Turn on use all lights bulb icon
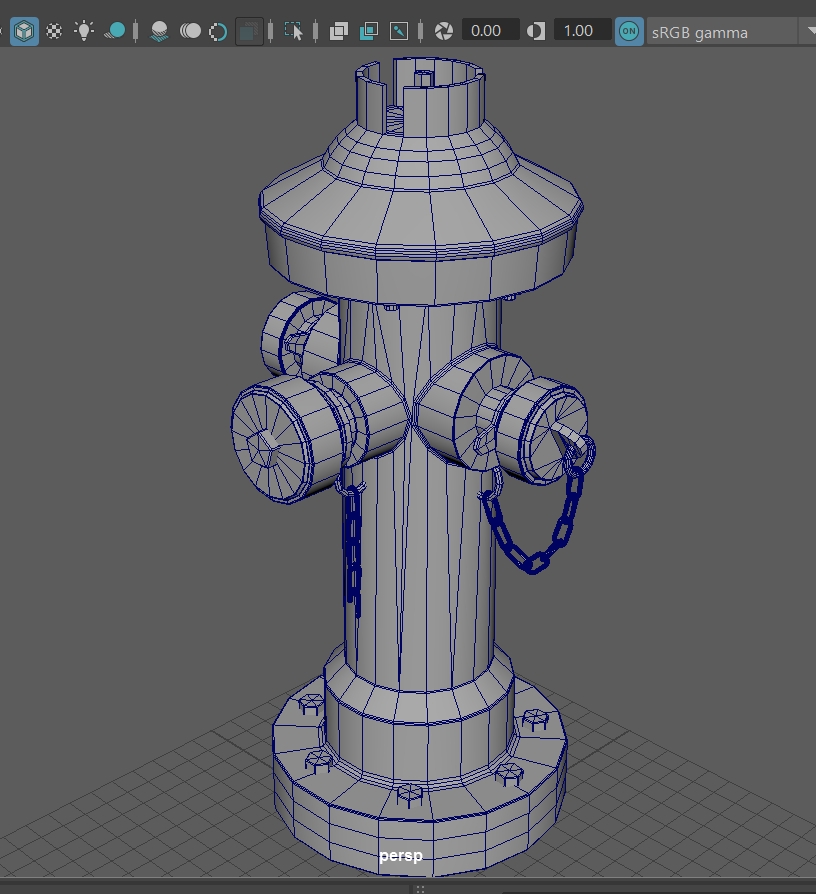The width and height of the screenshot is (816, 894). point(84,31)
